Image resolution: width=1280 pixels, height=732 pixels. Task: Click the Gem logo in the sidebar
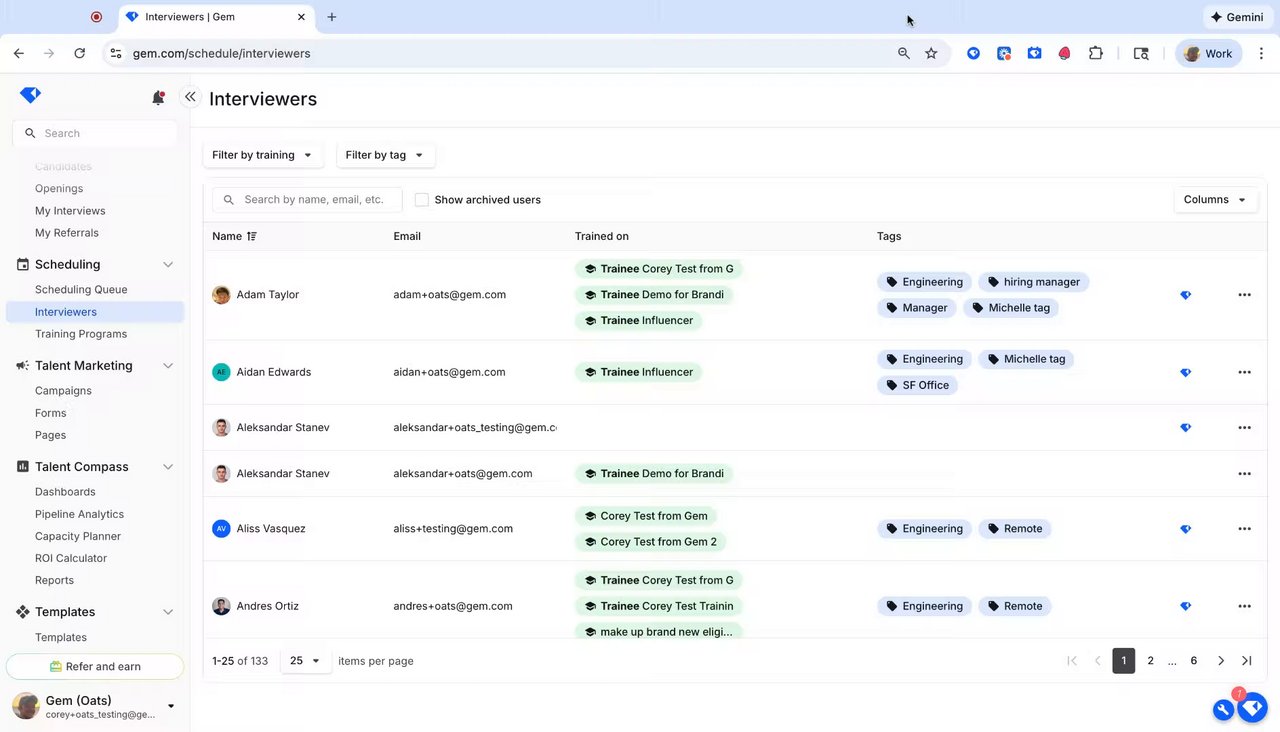coord(30,95)
